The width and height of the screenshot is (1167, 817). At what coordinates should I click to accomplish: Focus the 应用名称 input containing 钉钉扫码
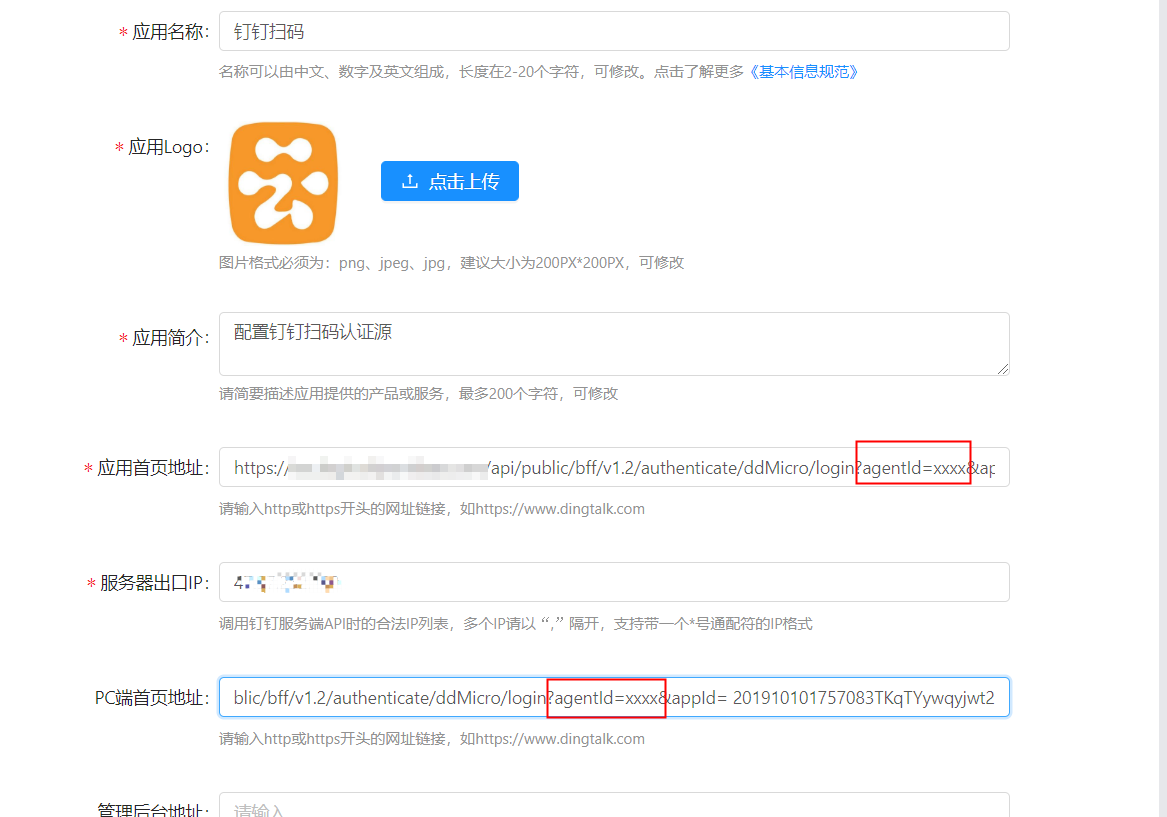pos(613,32)
